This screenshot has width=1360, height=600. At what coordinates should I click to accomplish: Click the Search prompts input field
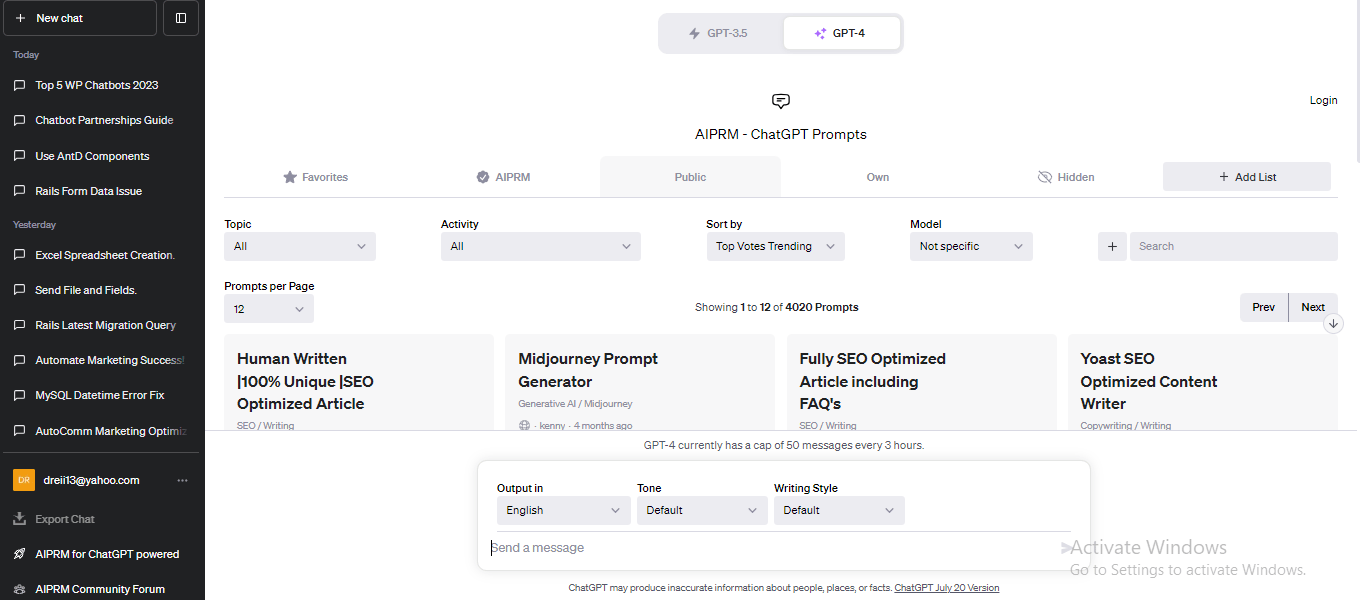pos(1233,246)
